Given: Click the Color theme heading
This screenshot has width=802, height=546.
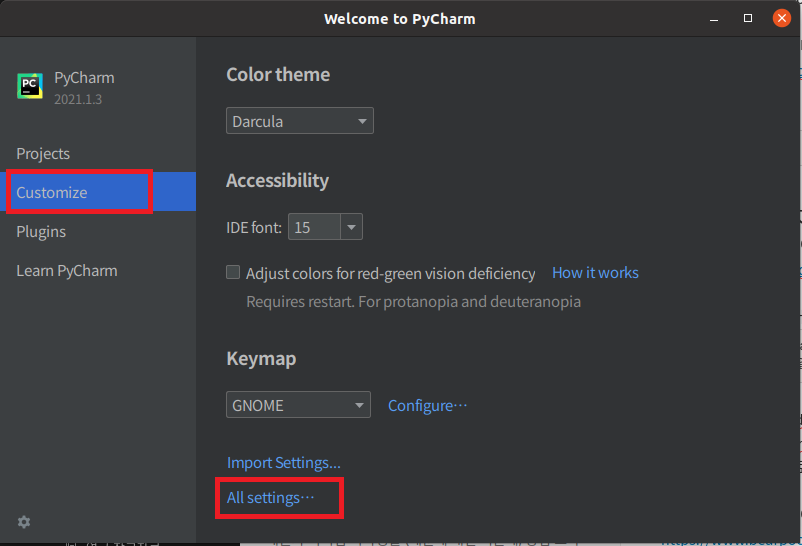Looking at the screenshot, I should pyautogui.click(x=278, y=75).
